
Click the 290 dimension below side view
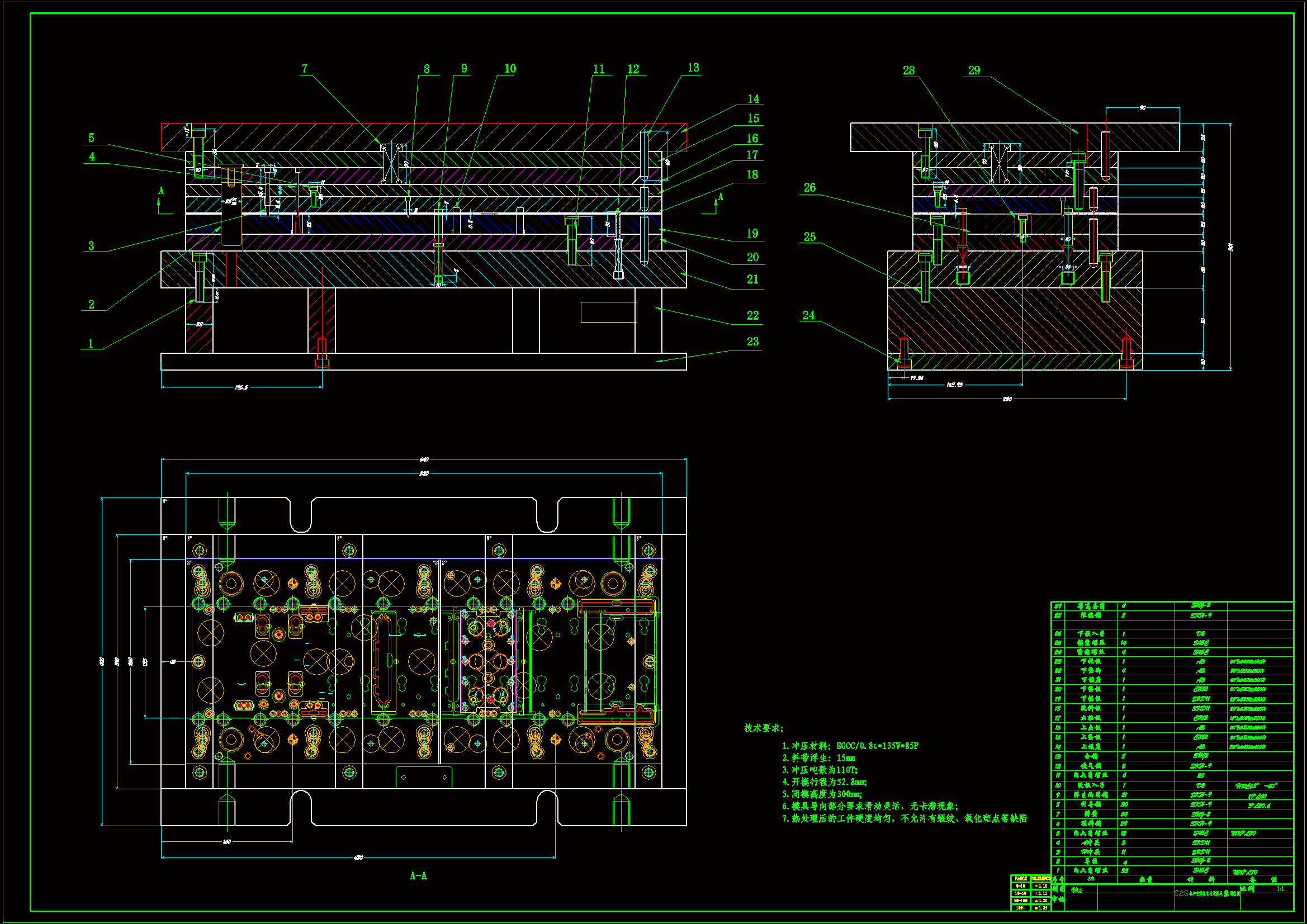point(1006,399)
